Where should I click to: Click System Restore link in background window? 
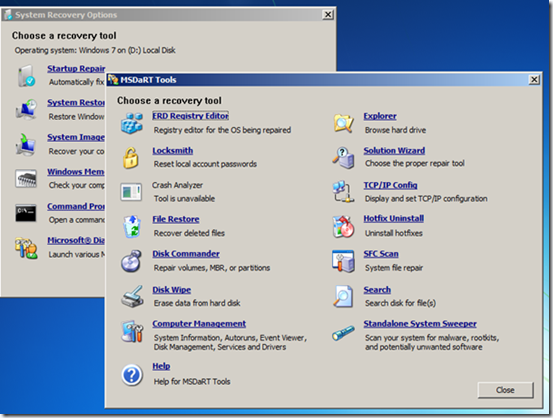click(x=76, y=102)
